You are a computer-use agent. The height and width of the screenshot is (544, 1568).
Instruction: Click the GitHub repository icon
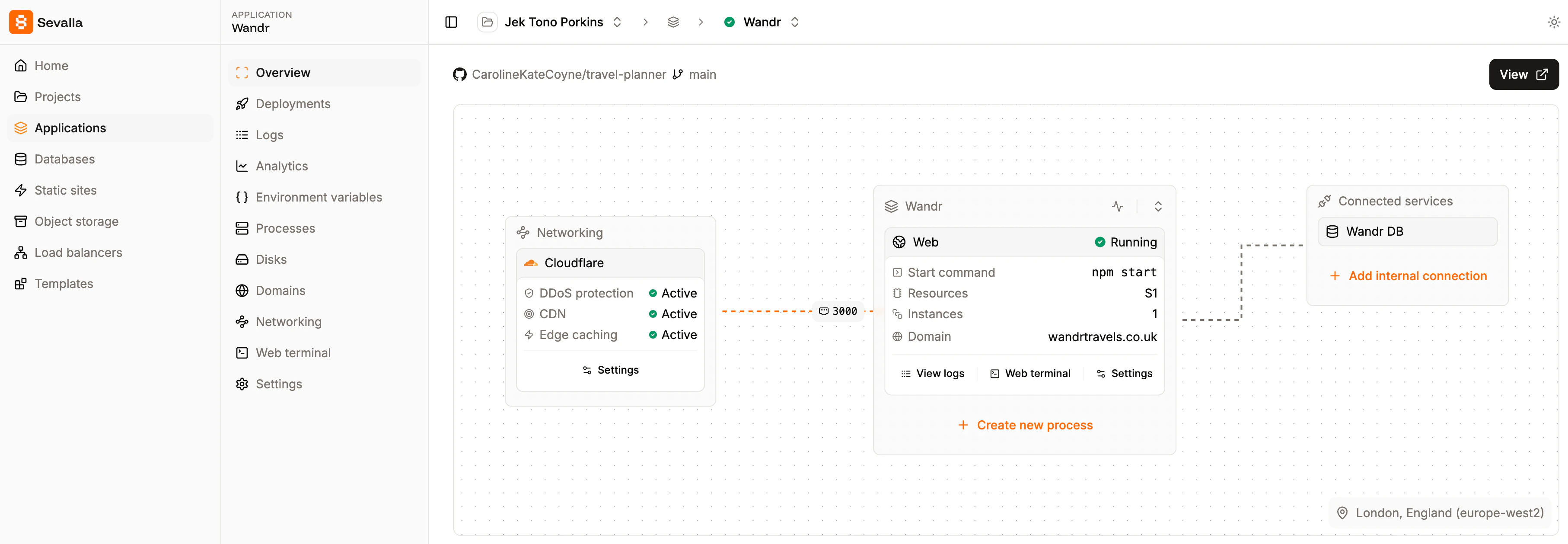point(459,74)
